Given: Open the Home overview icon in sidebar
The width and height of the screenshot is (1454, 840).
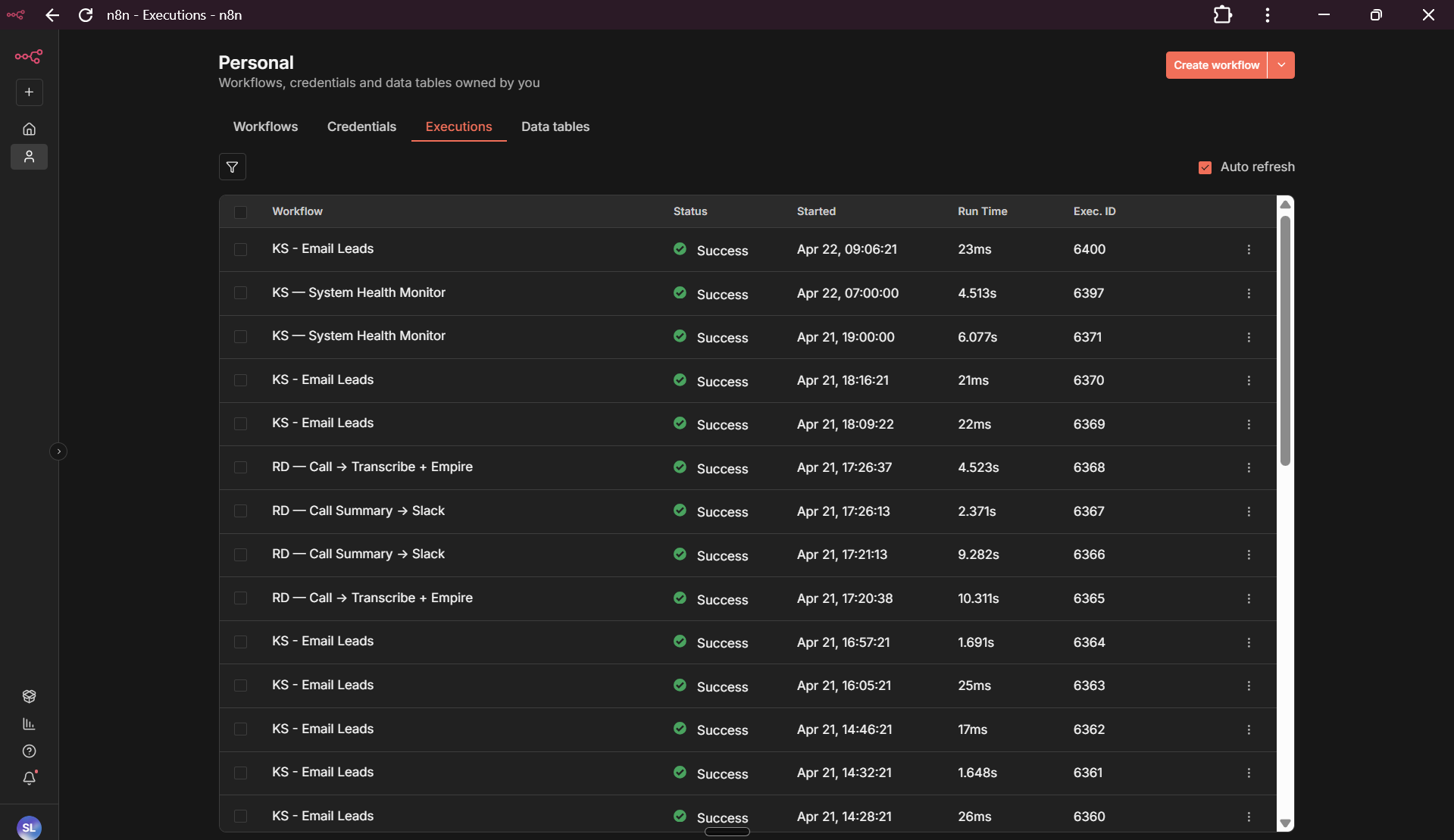Looking at the screenshot, I should [29, 129].
